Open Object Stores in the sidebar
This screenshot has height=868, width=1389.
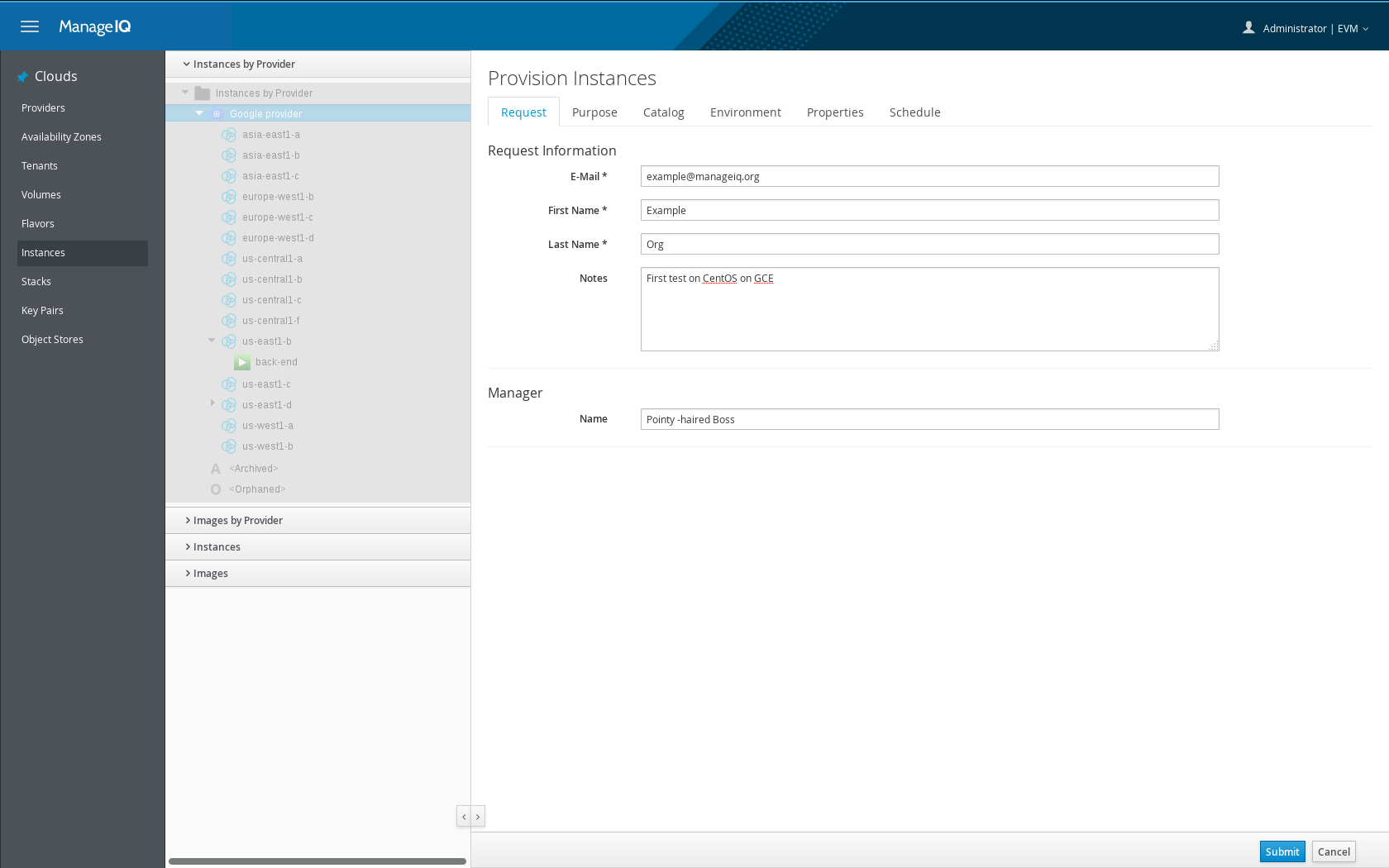(83, 340)
